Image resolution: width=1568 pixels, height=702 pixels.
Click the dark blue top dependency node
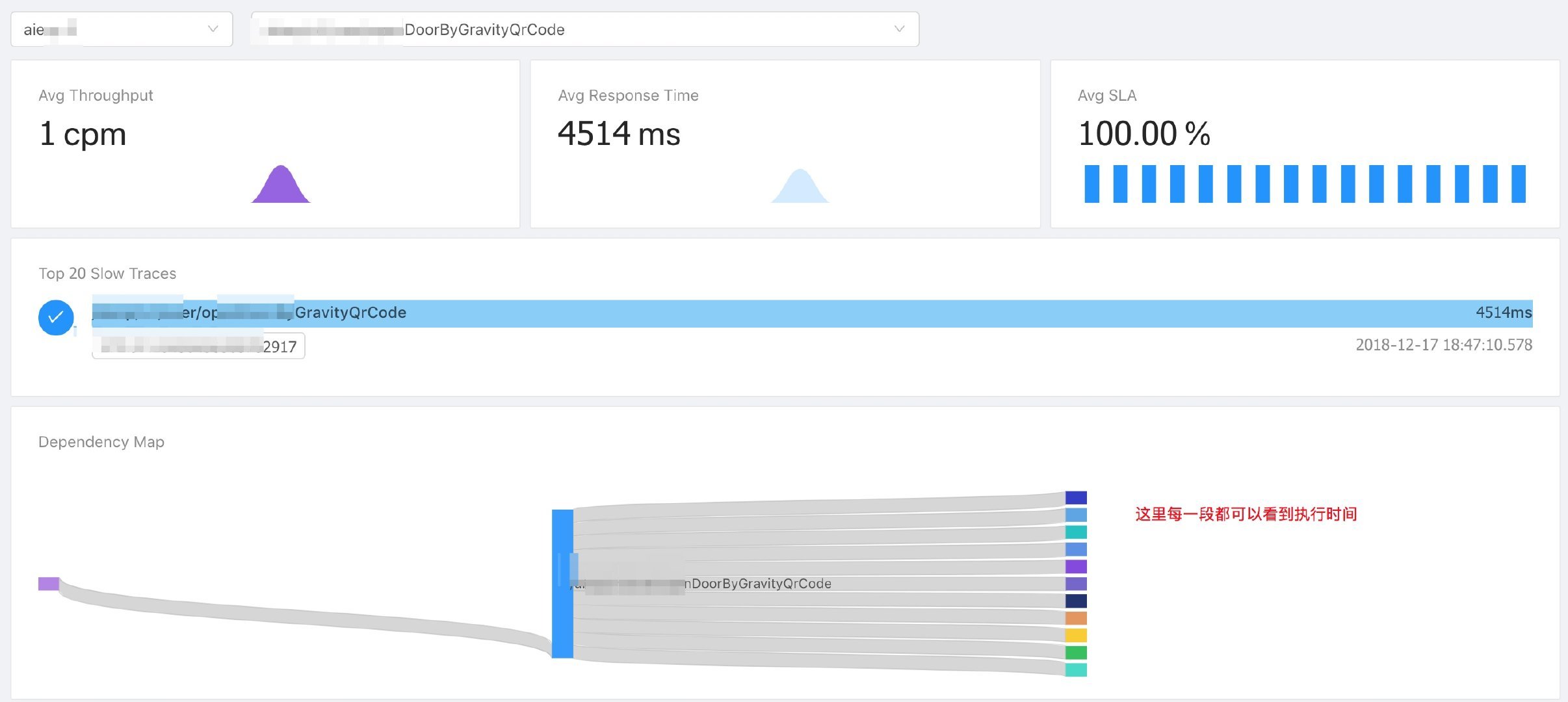click(1076, 498)
